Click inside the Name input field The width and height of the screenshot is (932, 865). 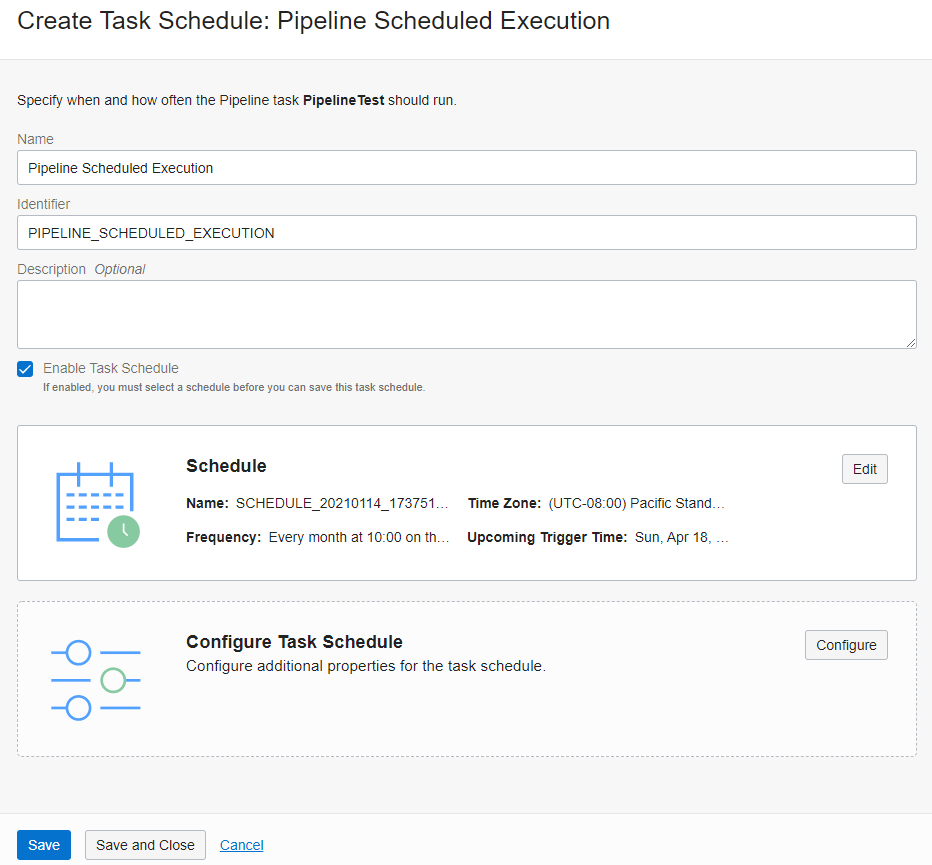466,167
